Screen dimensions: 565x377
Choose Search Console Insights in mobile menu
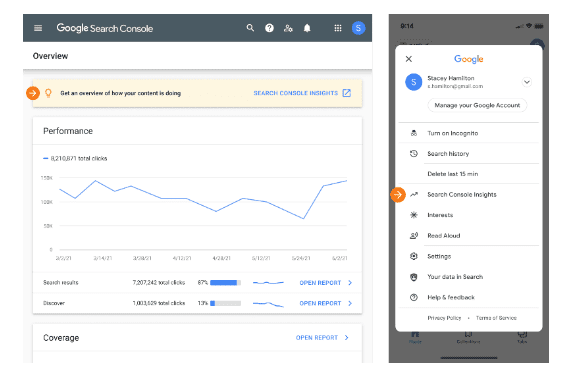[468, 195]
